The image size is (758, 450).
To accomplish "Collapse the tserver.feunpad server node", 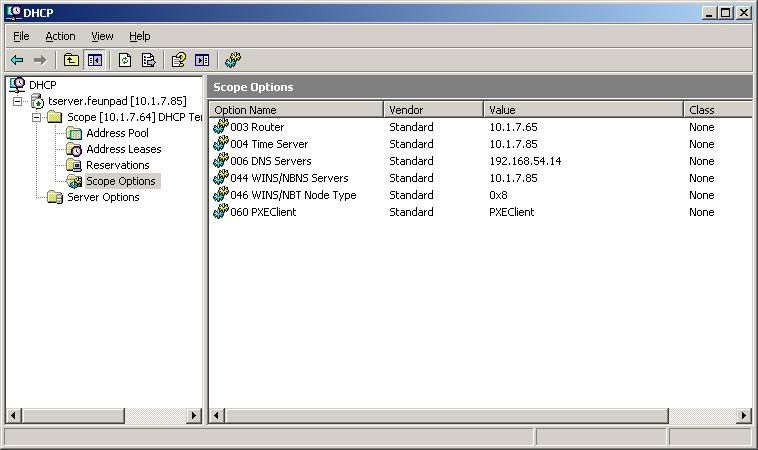I will 18,101.
